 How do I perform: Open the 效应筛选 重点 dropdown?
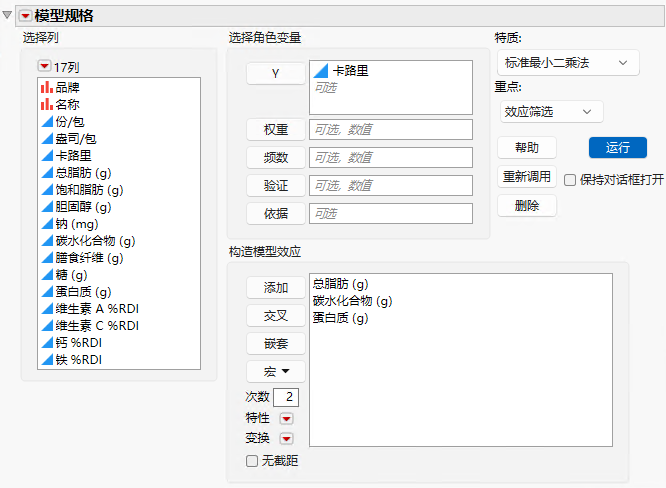[551, 112]
